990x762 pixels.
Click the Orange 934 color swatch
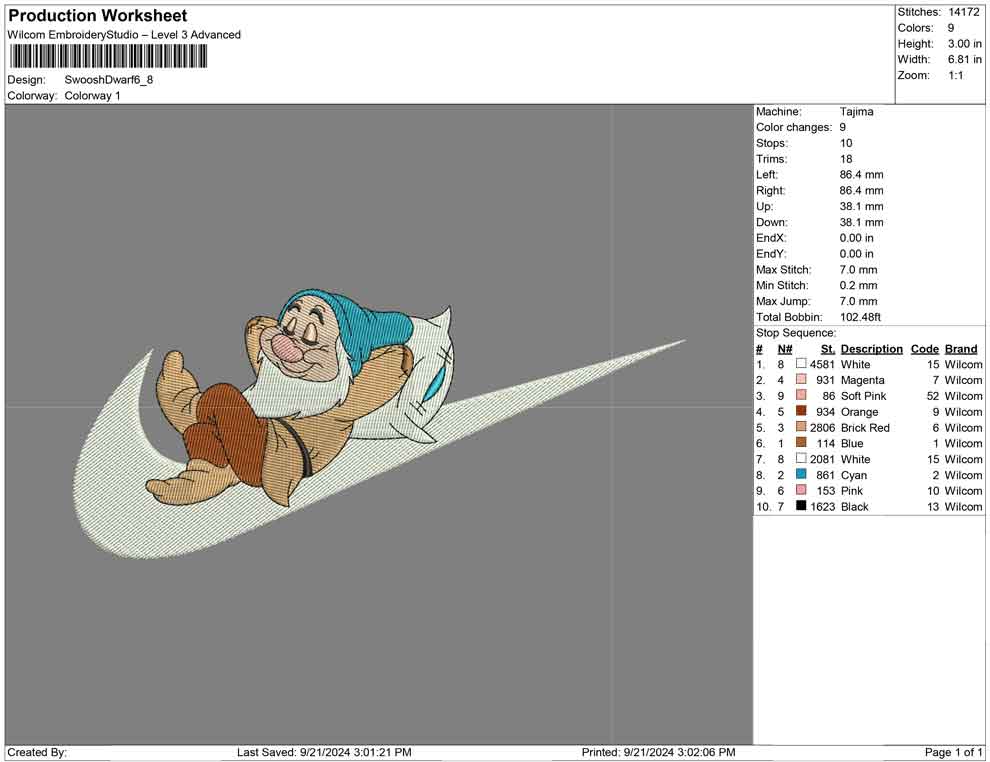tap(801, 412)
